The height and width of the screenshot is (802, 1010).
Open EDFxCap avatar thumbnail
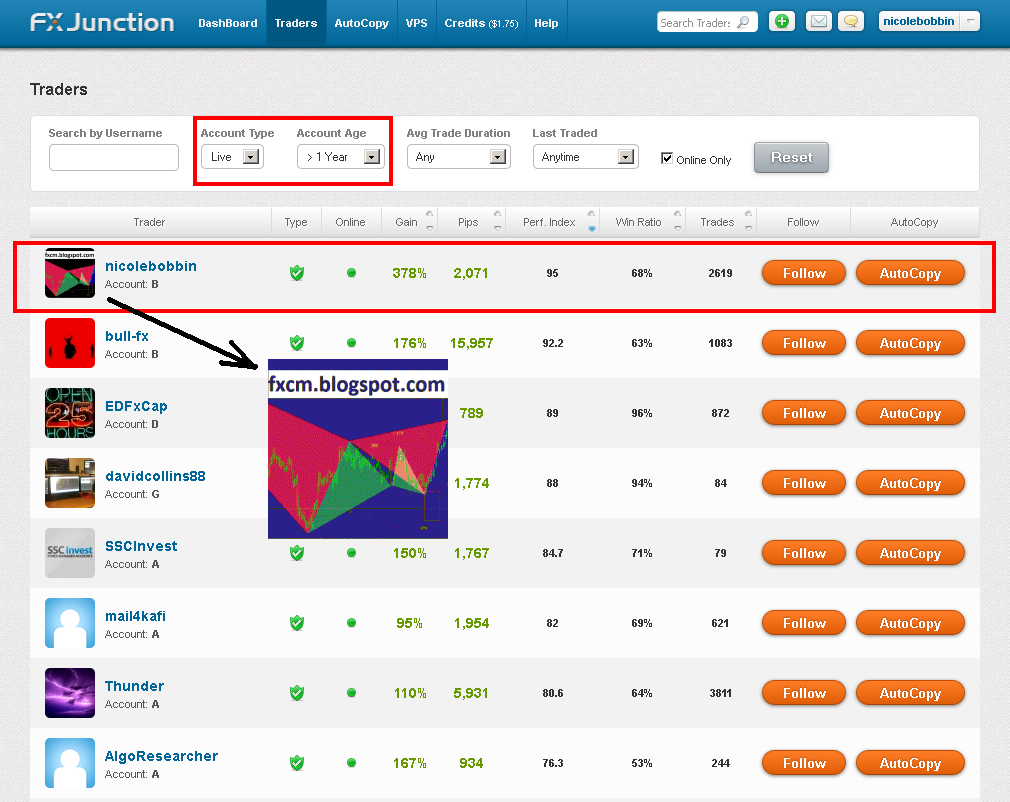click(70, 413)
